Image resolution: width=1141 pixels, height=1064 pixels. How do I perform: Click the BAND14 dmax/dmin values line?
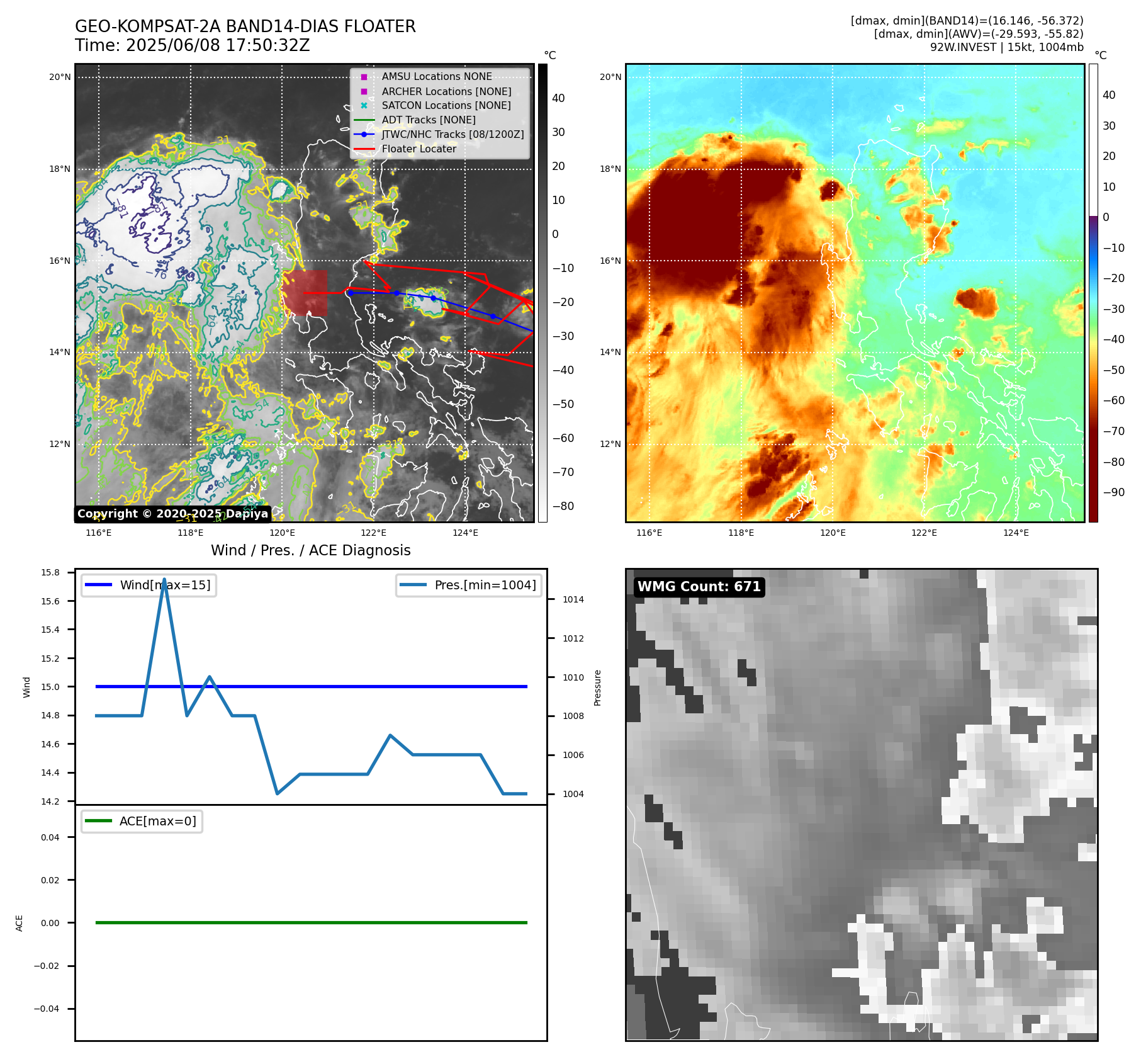967,21
